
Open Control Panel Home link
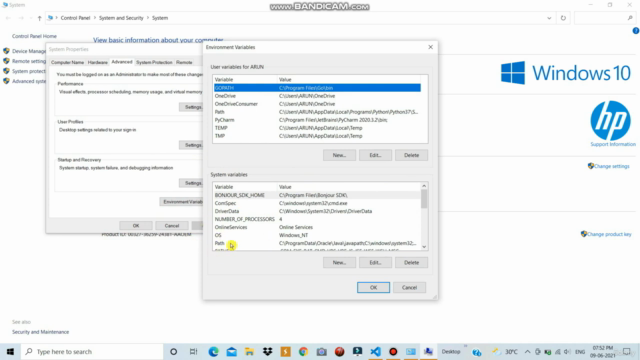[34, 36]
